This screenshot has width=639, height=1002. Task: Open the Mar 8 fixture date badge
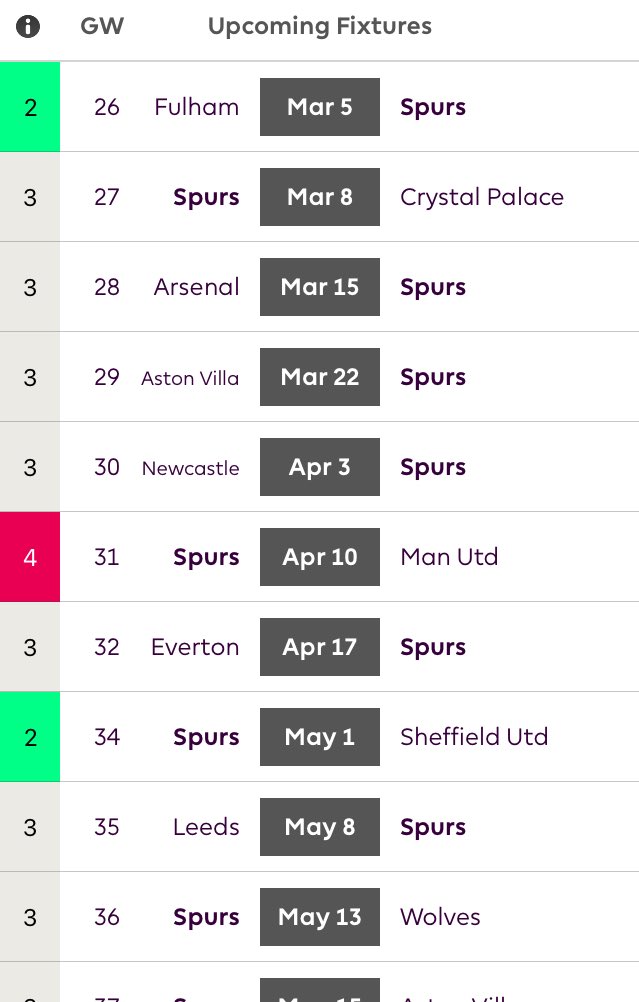click(320, 197)
